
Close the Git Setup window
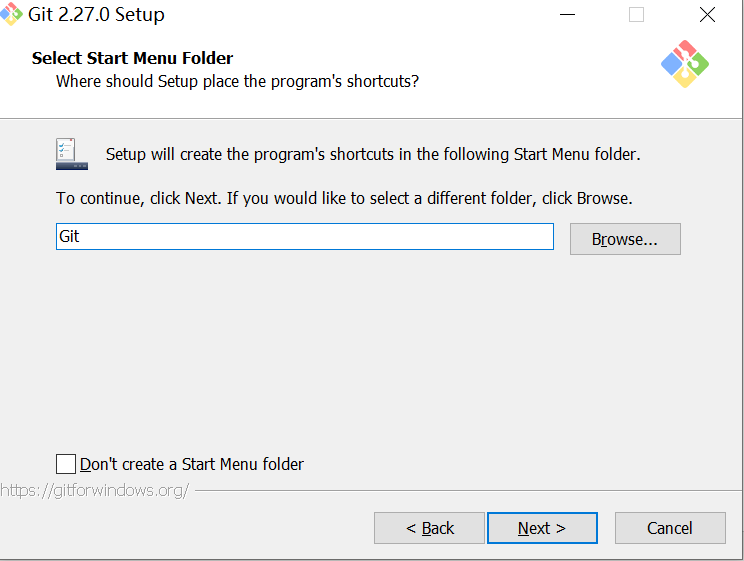pos(707,15)
